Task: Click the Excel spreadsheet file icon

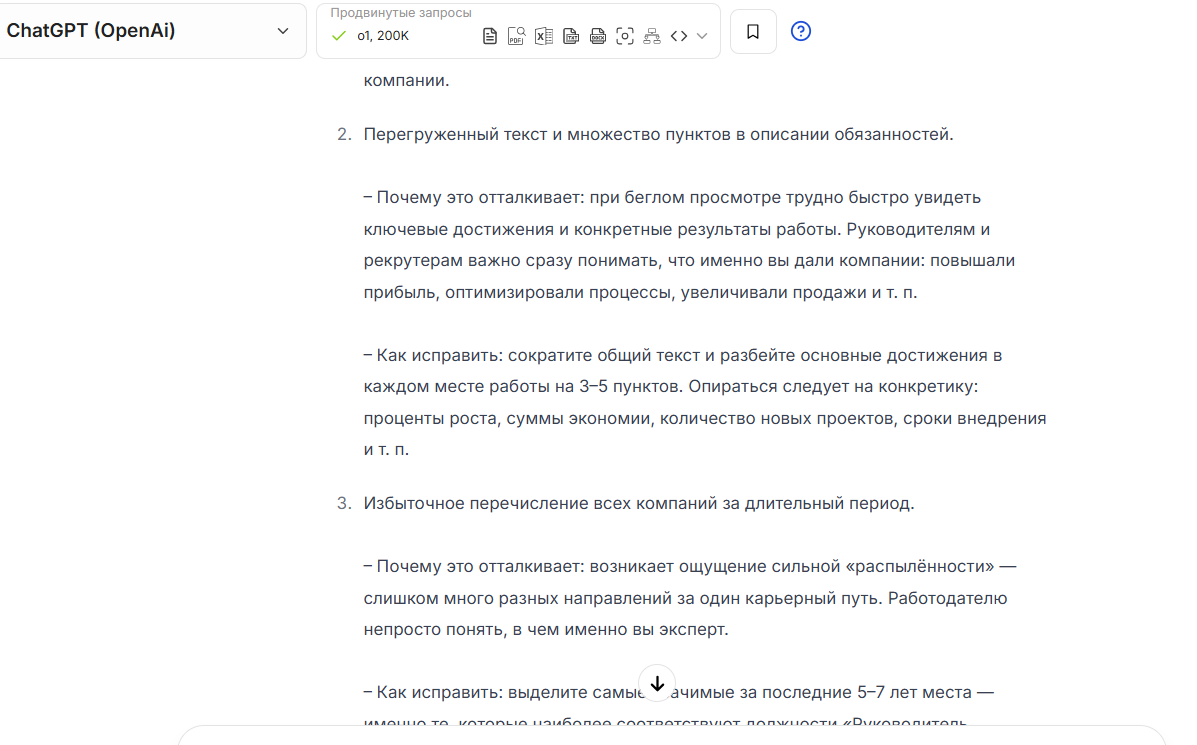Action: click(544, 36)
